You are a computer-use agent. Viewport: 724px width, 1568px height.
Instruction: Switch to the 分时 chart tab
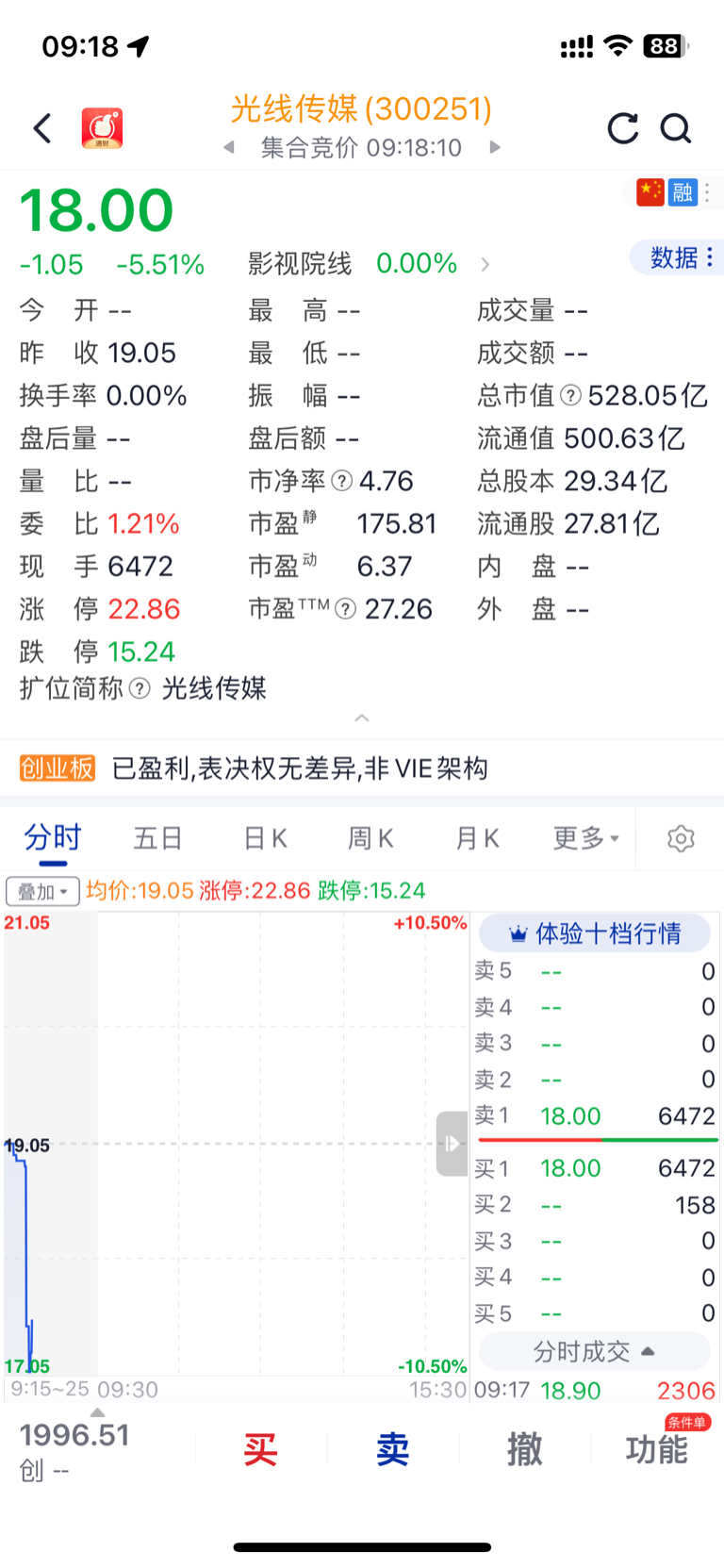(x=53, y=837)
